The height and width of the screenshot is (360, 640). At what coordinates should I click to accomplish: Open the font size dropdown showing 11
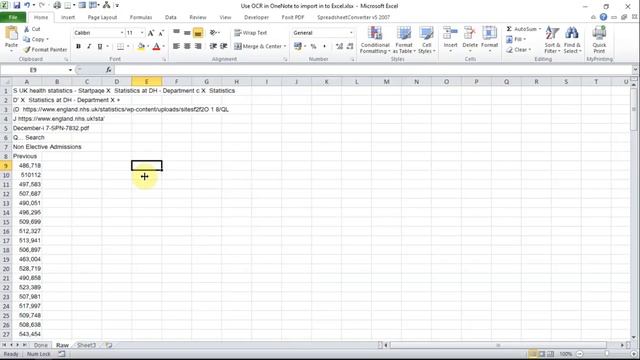point(142,33)
